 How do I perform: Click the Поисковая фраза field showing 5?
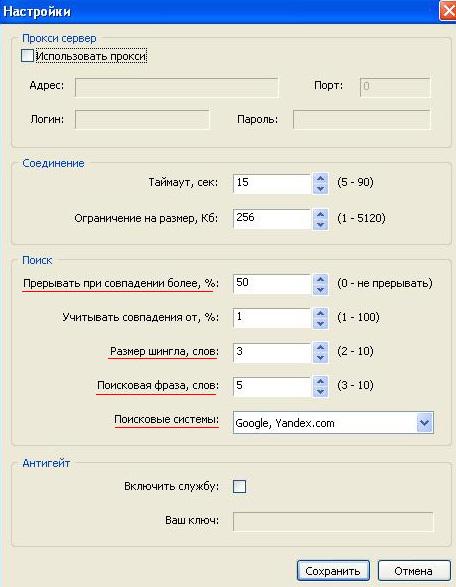[x=272, y=386]
